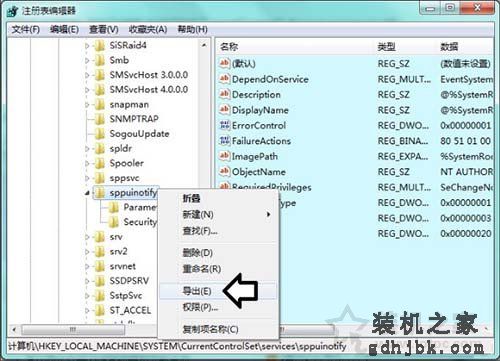Select the DisplayName value name

pyautogui.click(x=260, y=110)
